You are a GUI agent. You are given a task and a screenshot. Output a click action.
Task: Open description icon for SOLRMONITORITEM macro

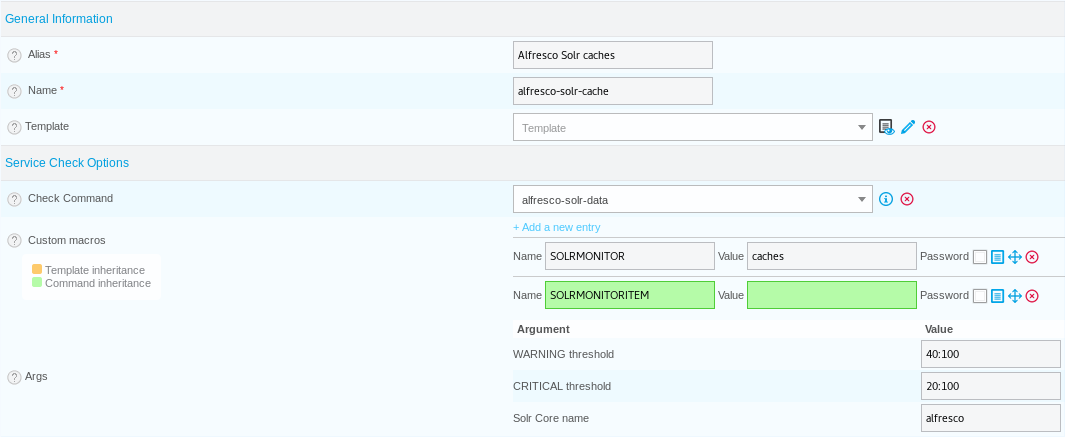997,296
